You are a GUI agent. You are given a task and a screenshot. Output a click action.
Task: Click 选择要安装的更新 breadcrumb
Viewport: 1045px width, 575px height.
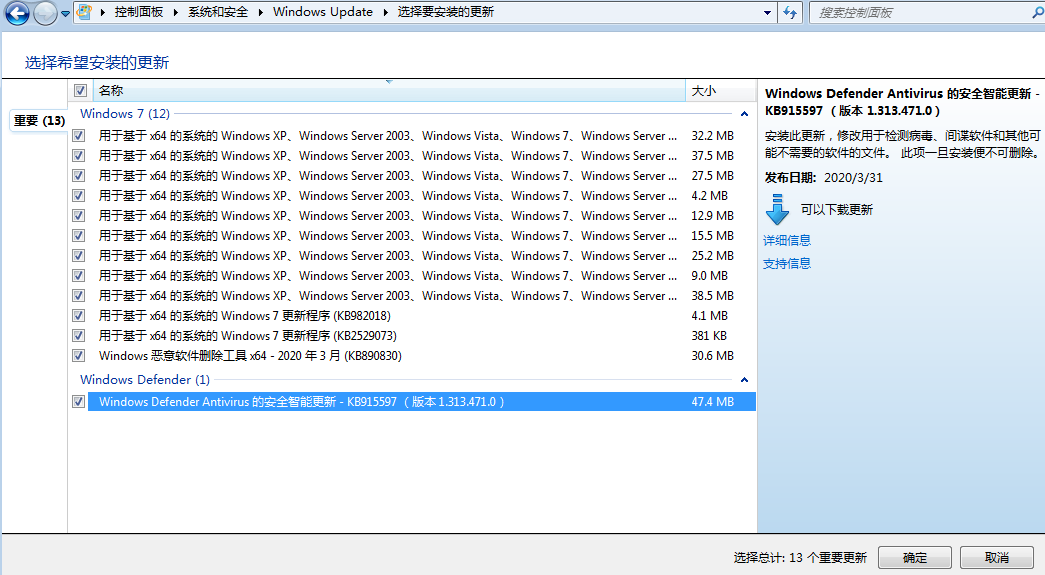coord(446,12)
